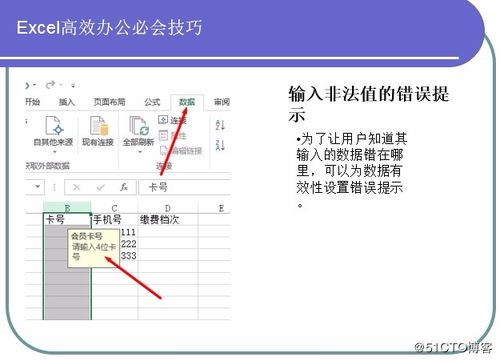The width and height of the screenshot is (500, 361).
Task: Switch to the 公式 tab
Action: click(x=152, y=102)
